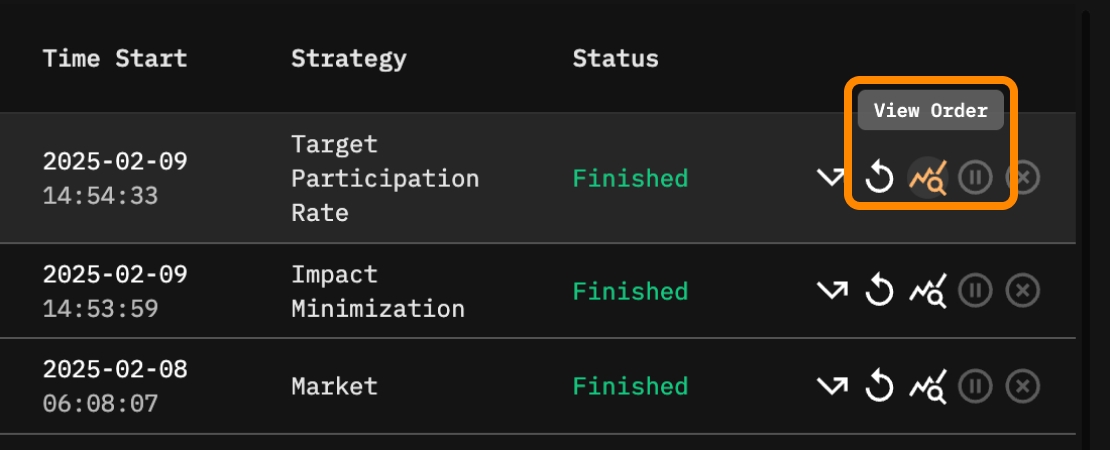
Task: Open View Order for Target Participation Rate
Action: 927,179
